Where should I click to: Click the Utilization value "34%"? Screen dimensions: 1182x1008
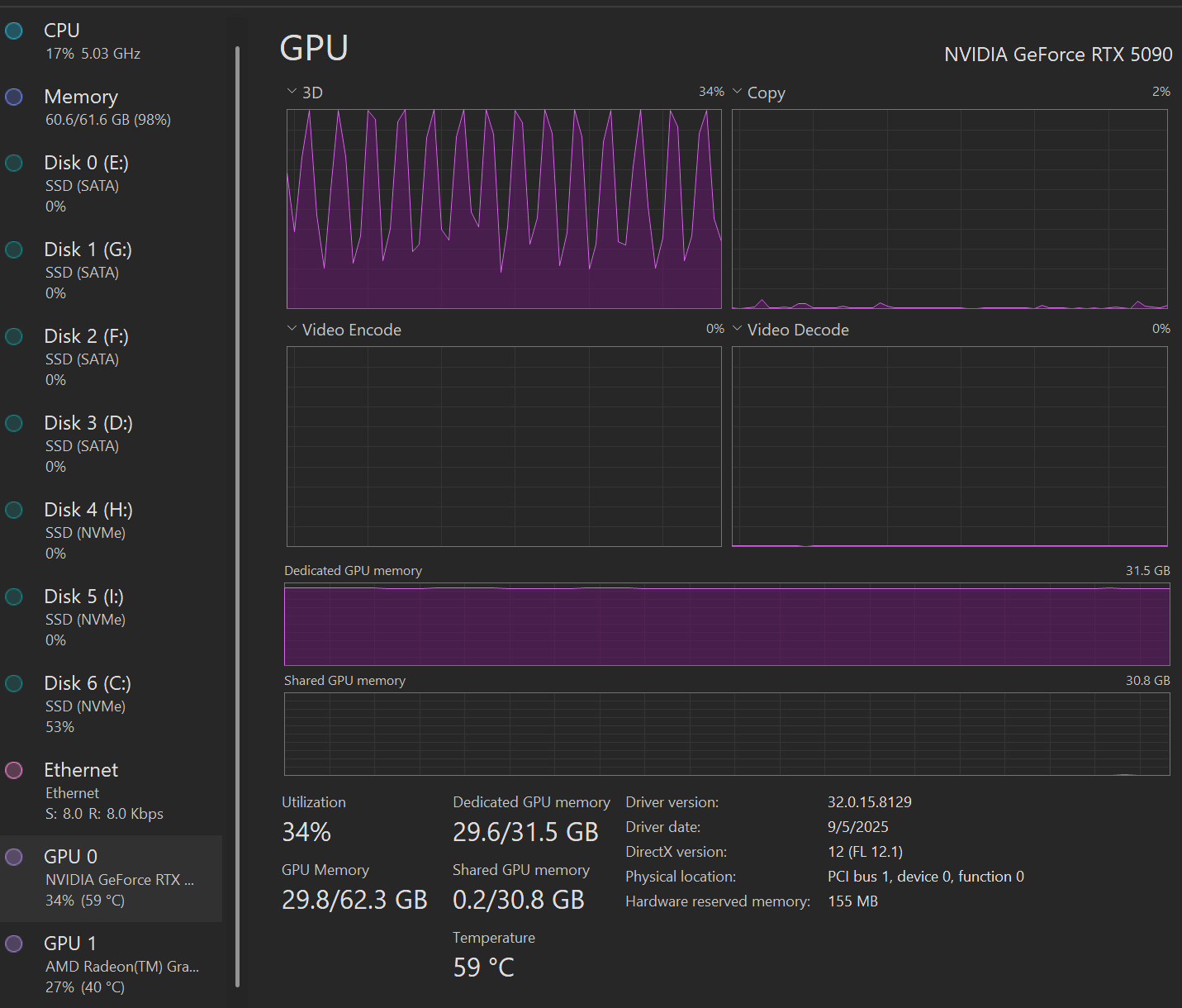click(306, 832)
